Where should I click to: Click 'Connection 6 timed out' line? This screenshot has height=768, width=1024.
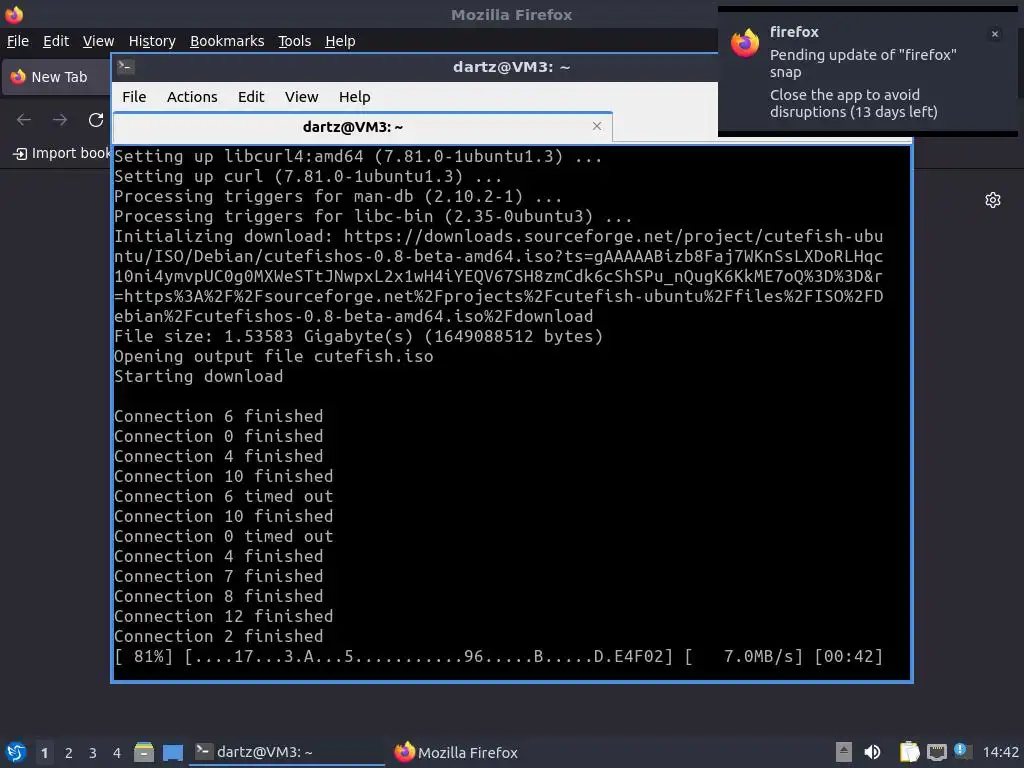pyautogui.click(x=223, y=496)
